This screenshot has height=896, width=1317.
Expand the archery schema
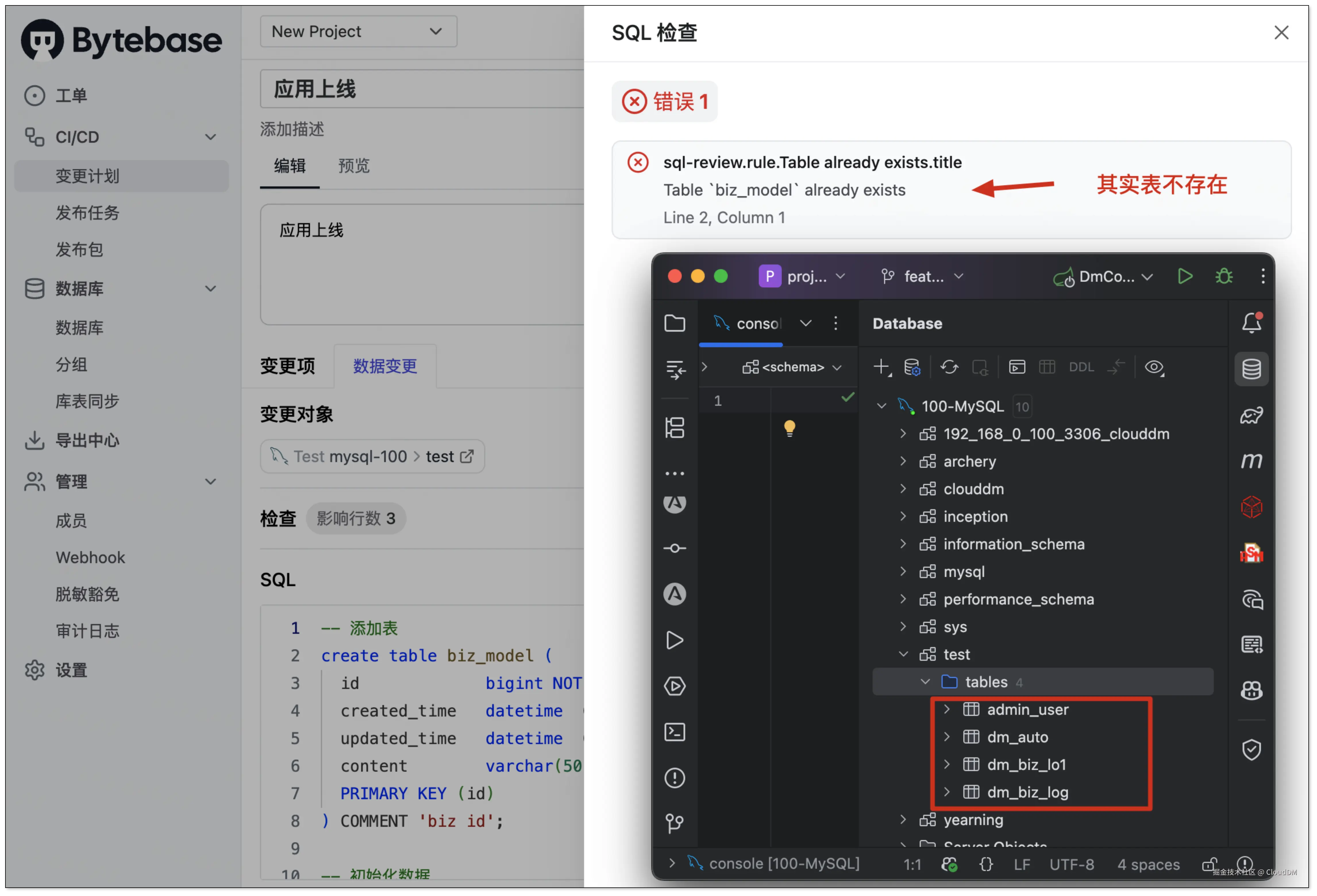coord(903,461)
